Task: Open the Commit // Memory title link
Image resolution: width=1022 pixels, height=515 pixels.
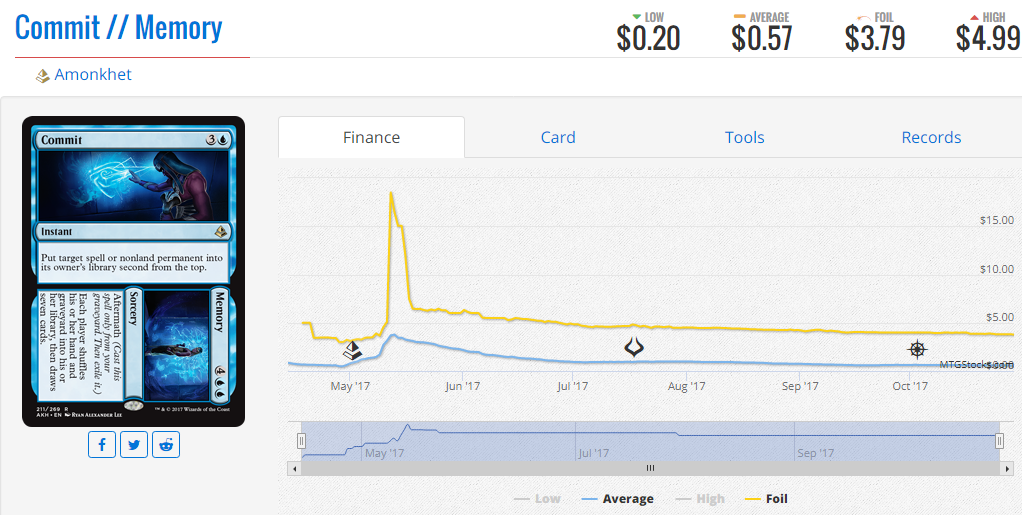Action: click(x=119, y=27)
